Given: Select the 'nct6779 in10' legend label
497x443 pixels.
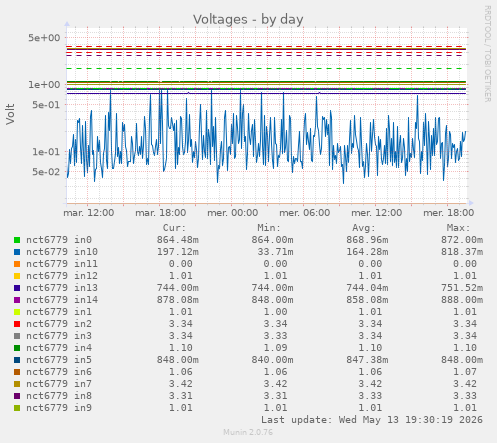Looking at the screenshot, I should (62, 252).
